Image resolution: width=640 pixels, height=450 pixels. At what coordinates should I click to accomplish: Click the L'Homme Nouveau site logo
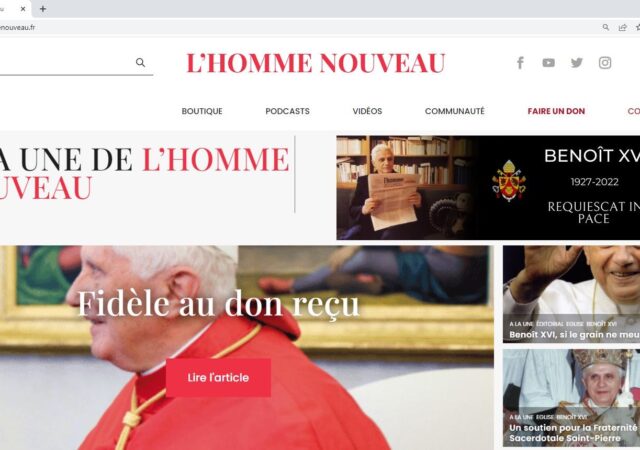tap(316, 63)
